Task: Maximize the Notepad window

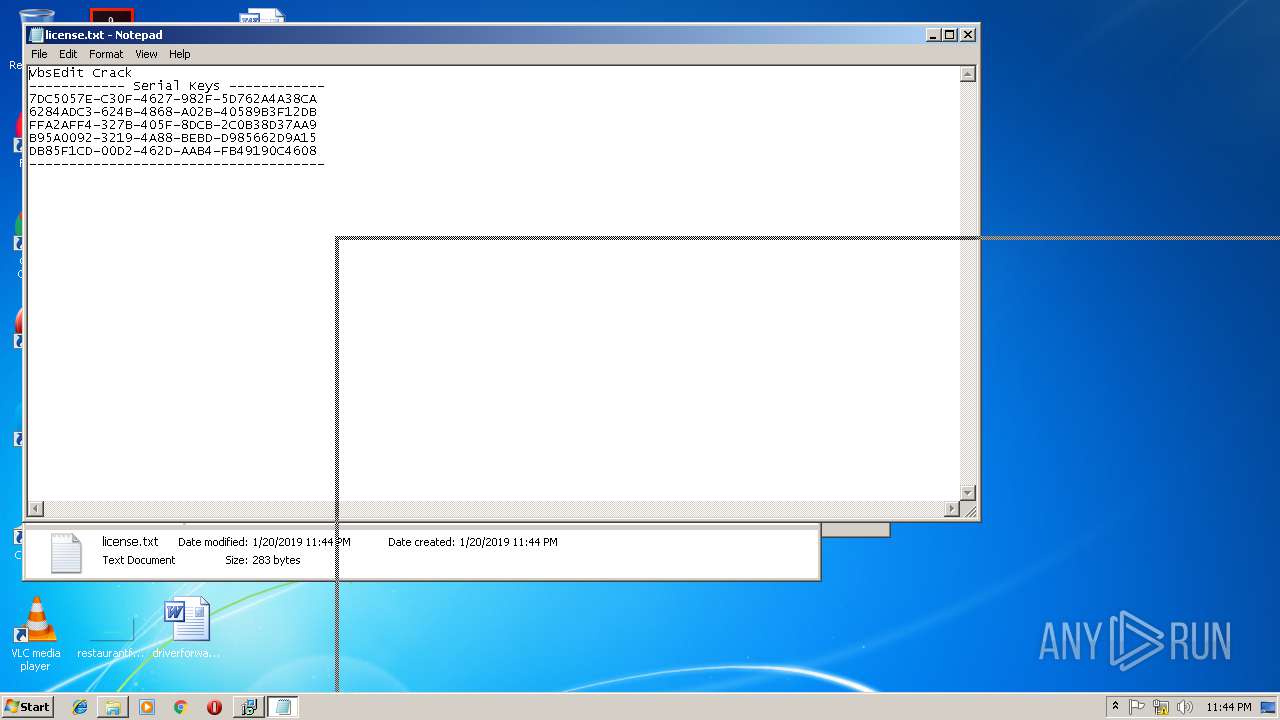Action: pos(950,34)
